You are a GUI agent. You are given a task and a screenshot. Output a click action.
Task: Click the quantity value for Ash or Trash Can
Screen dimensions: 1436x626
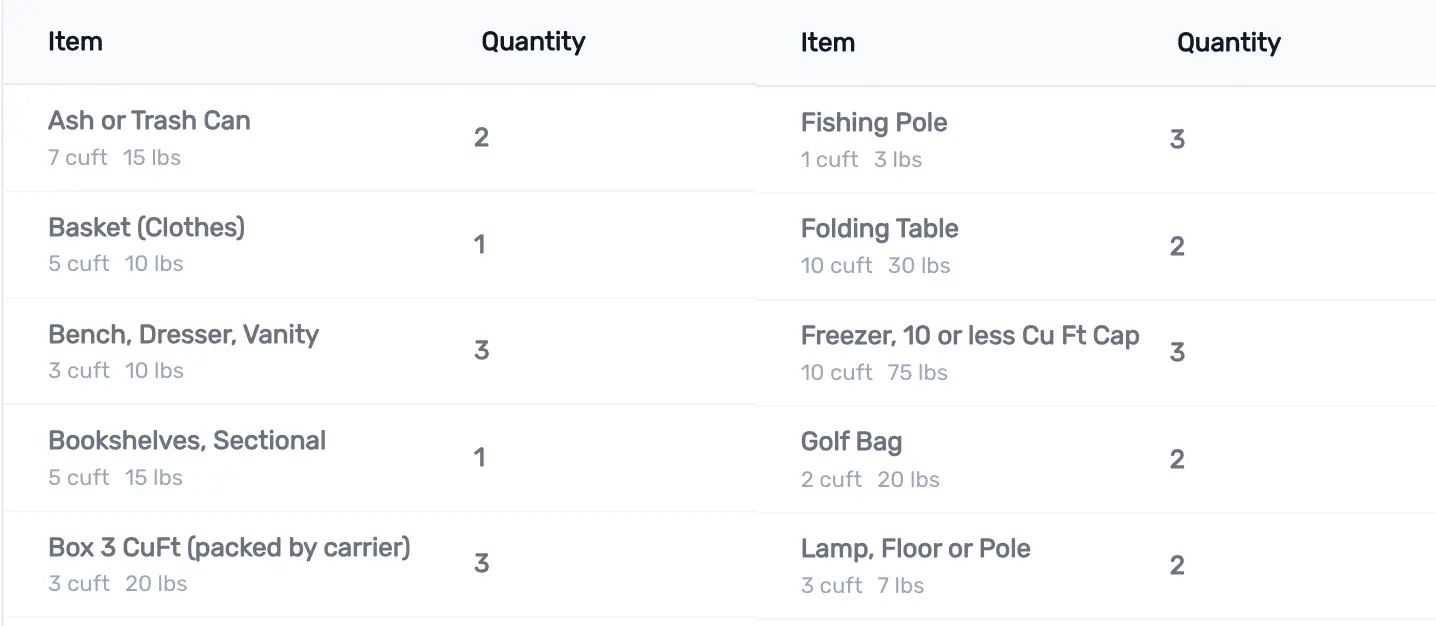481,137
